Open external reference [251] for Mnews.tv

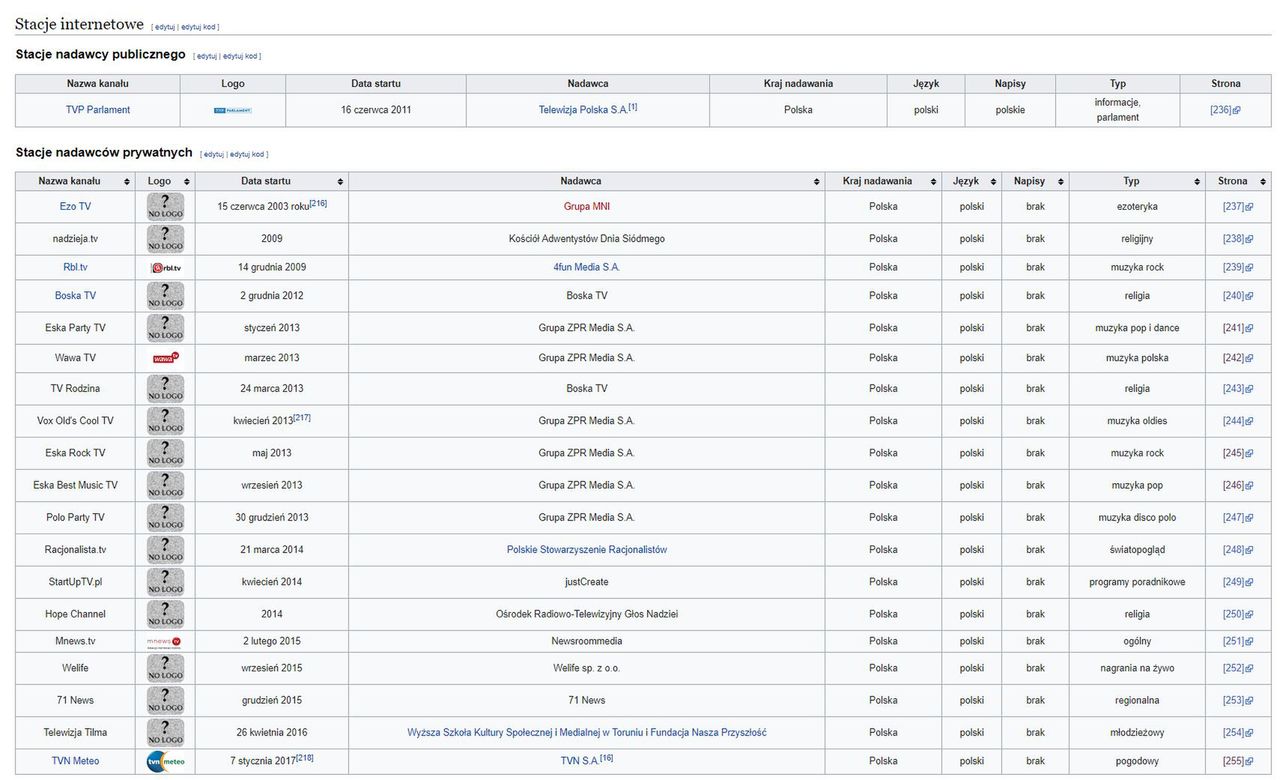click(x=1238, y=641)
